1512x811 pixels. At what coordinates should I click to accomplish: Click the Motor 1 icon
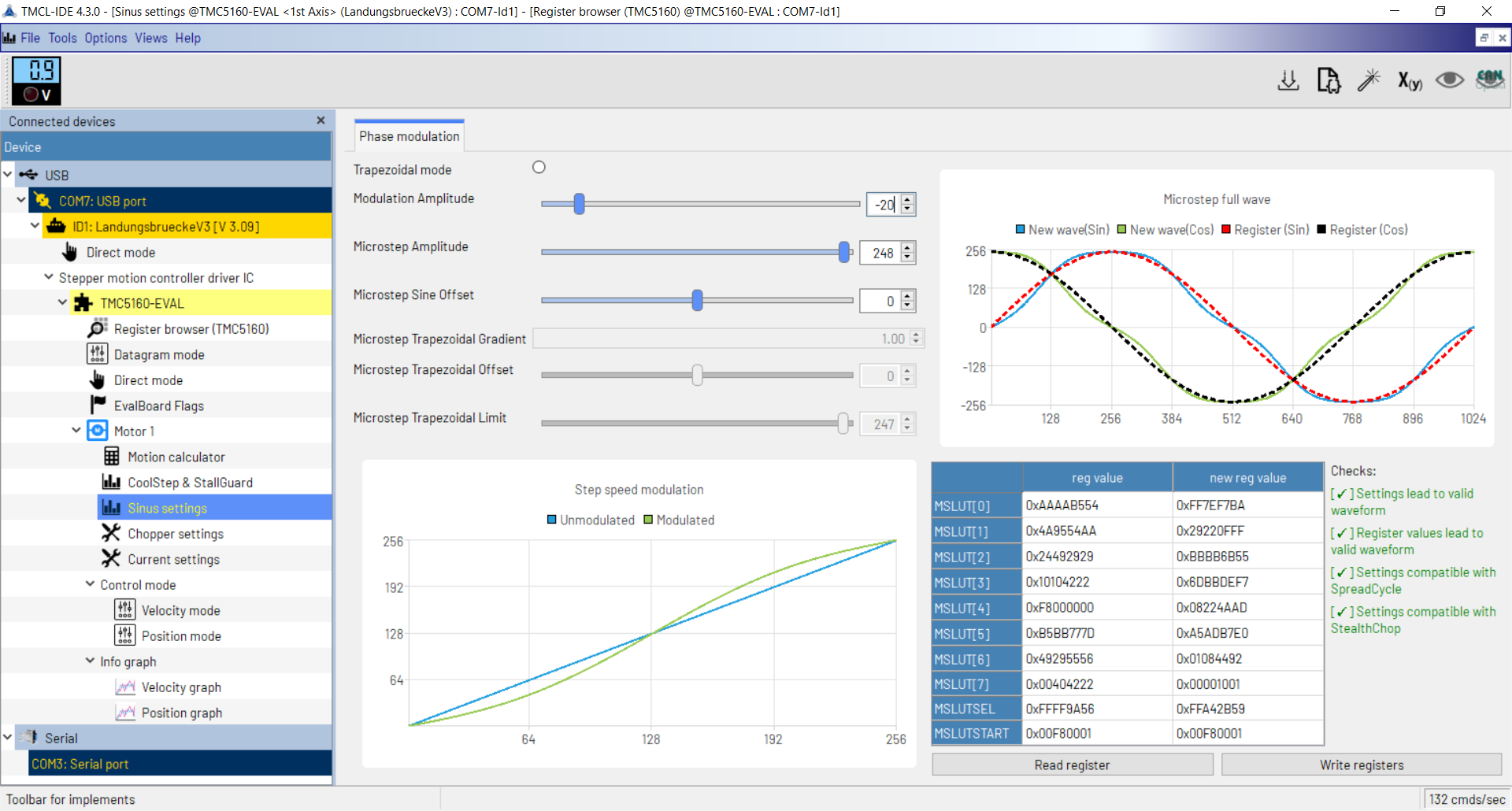(x=97, y=431)
